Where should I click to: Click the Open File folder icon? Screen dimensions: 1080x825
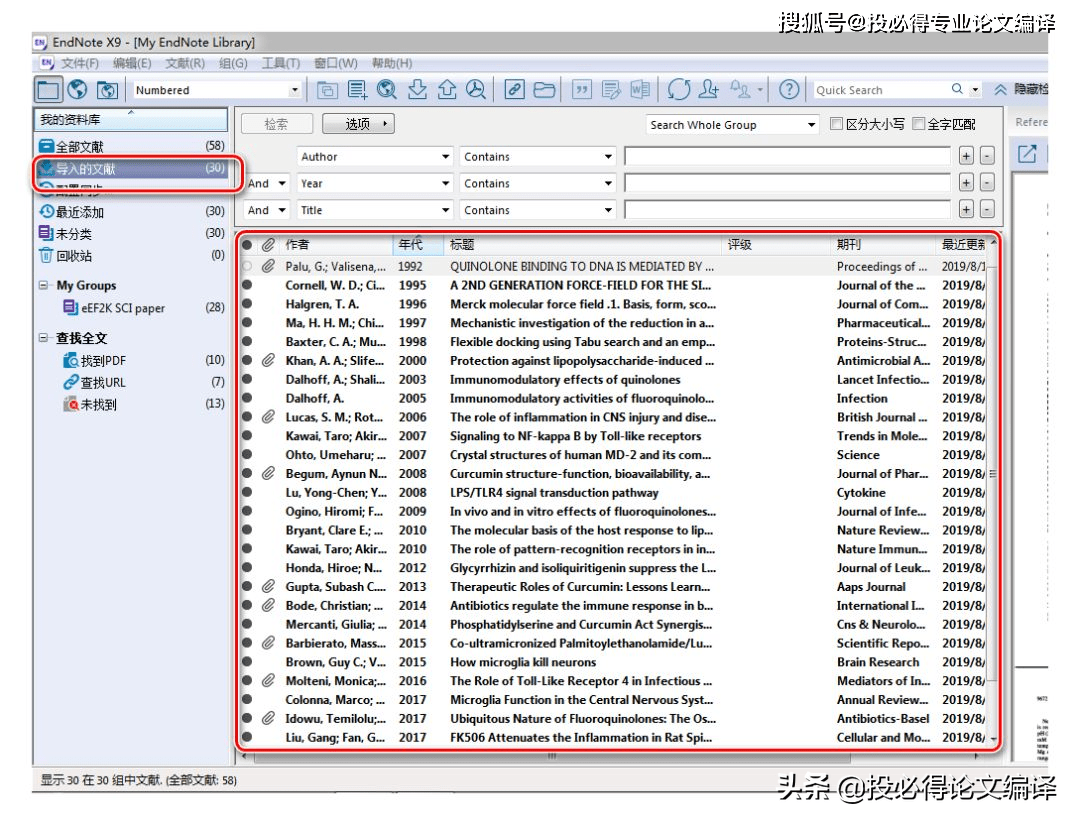(544, 90)
